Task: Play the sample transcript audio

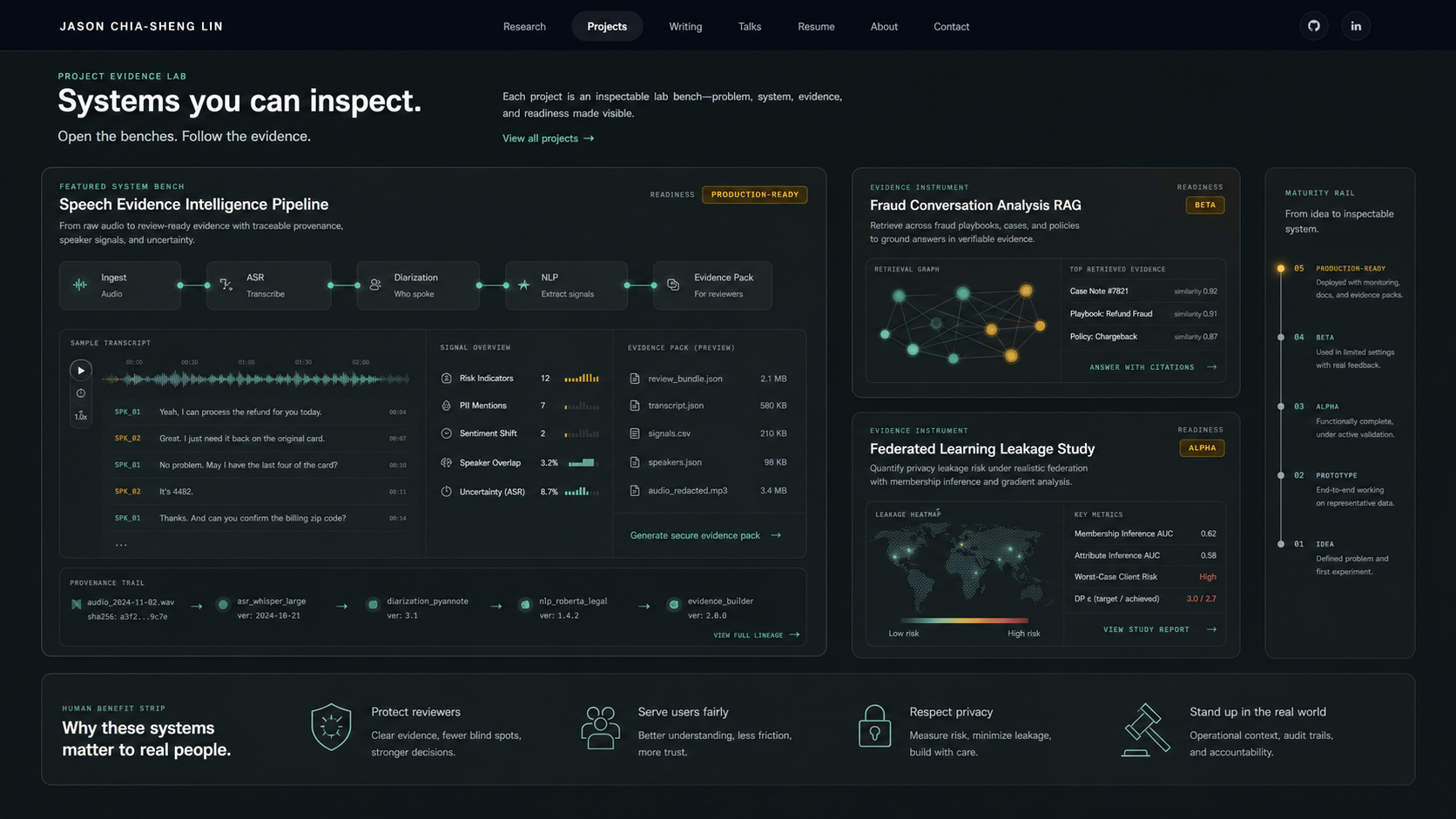Action: pos(81,370)
